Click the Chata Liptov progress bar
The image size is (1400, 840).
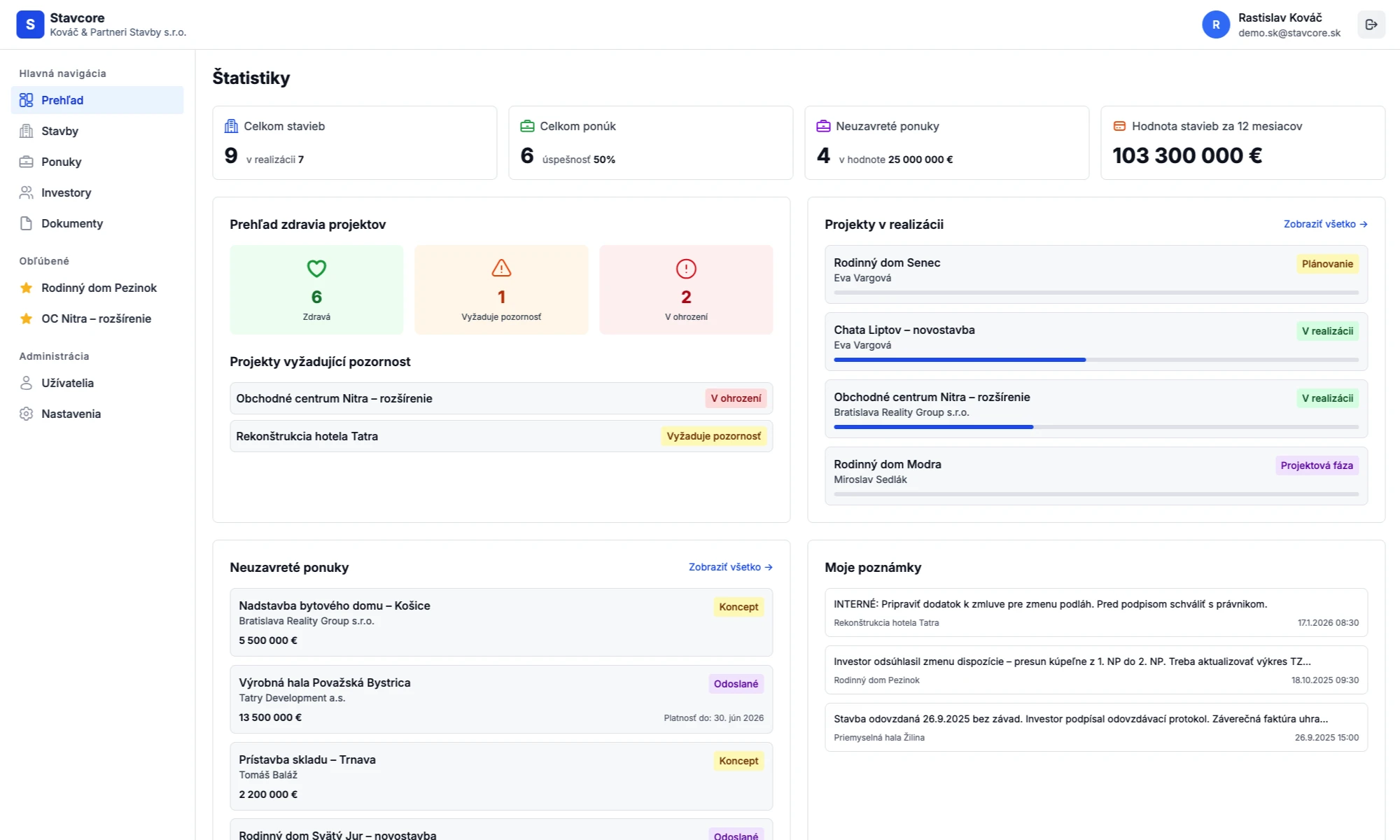point(1095,360)
